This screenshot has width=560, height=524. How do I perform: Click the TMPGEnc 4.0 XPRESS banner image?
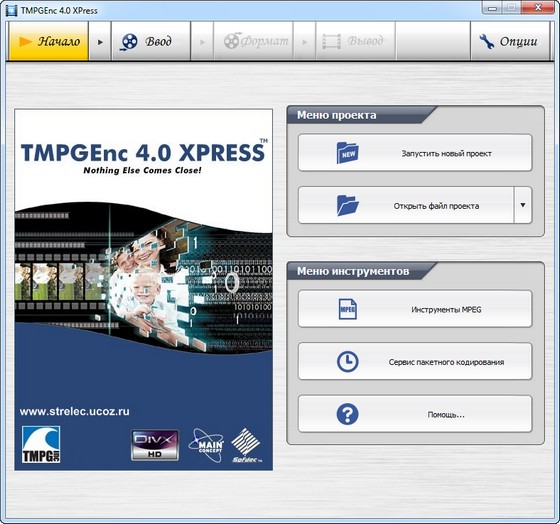point(144,290)
